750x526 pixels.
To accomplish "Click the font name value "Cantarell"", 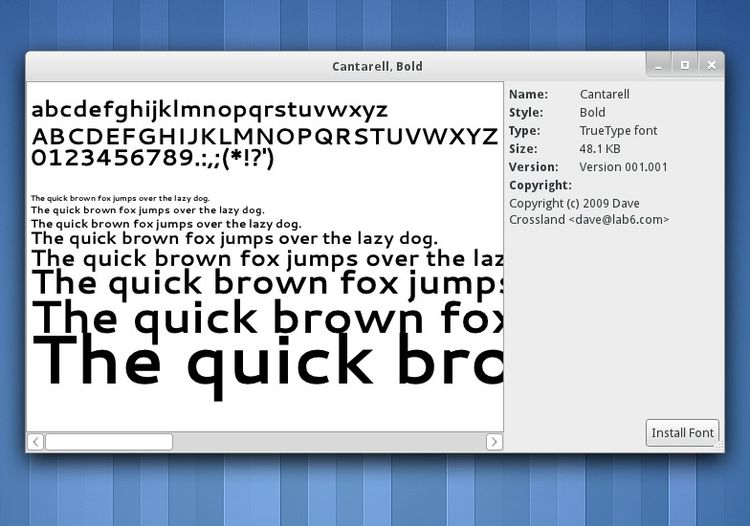I will click(605, 94).
